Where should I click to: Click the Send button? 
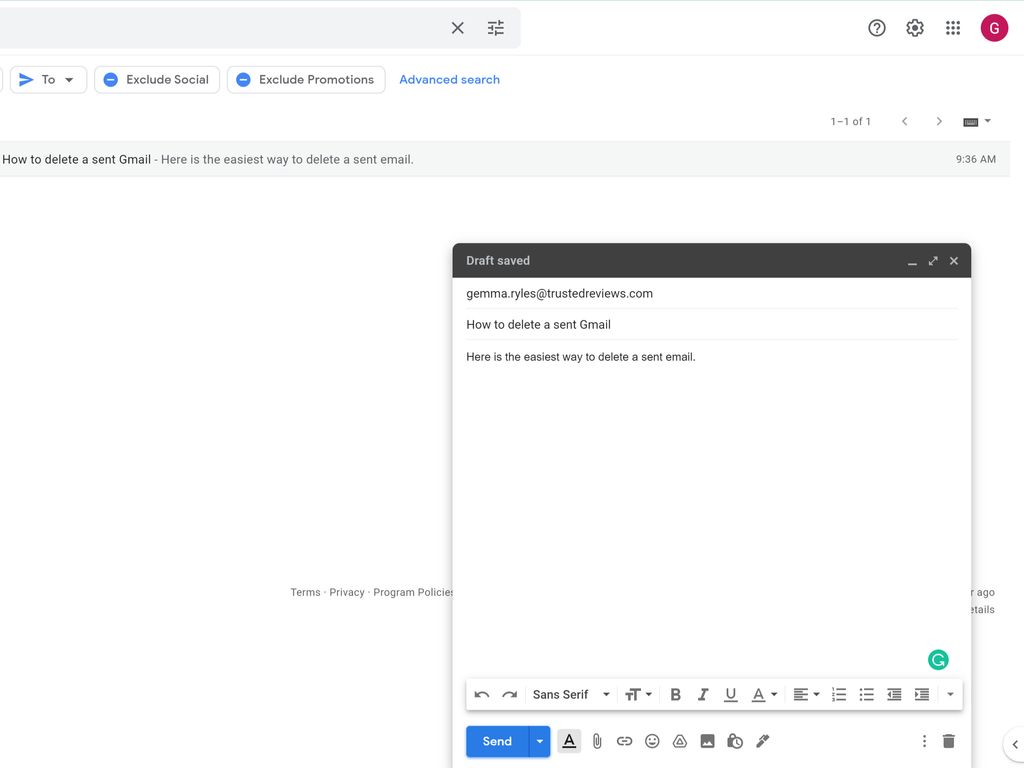496,741
